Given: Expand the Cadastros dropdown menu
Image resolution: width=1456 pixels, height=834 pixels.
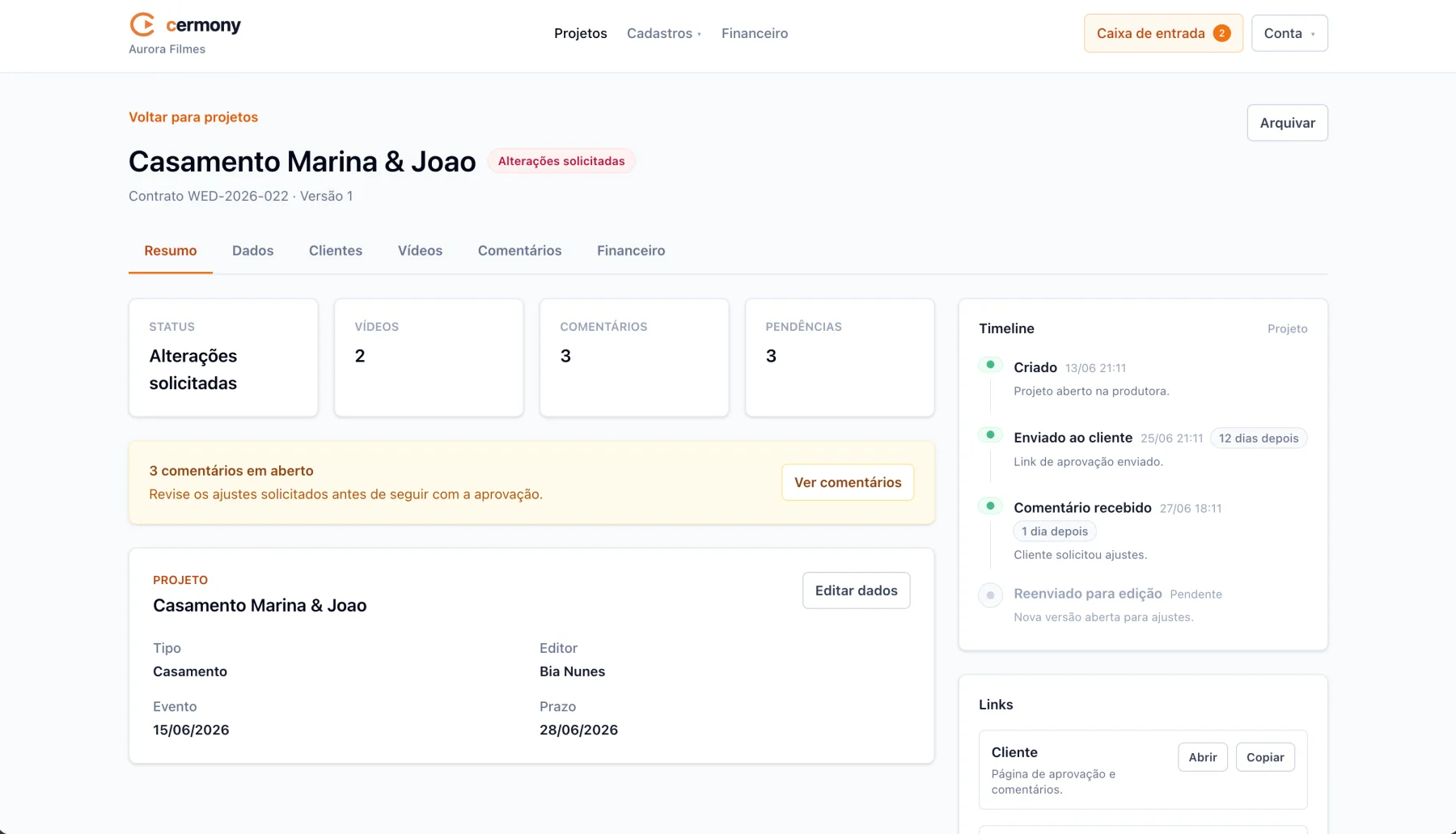Looking at the screenshot, I should 664,33.
